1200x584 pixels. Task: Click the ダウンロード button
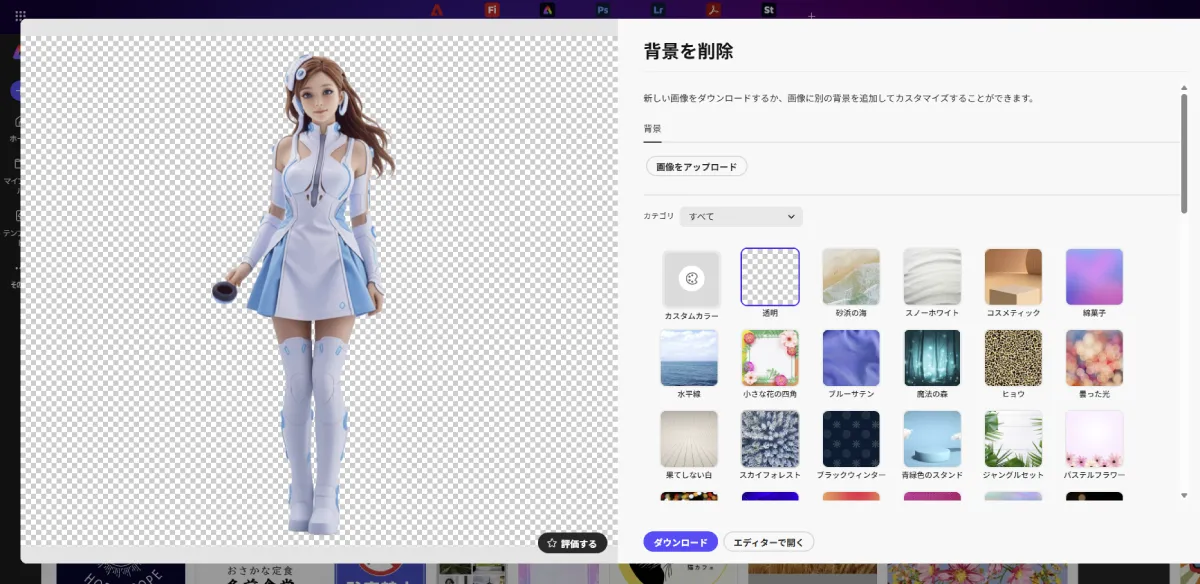[x=680, y=542]
